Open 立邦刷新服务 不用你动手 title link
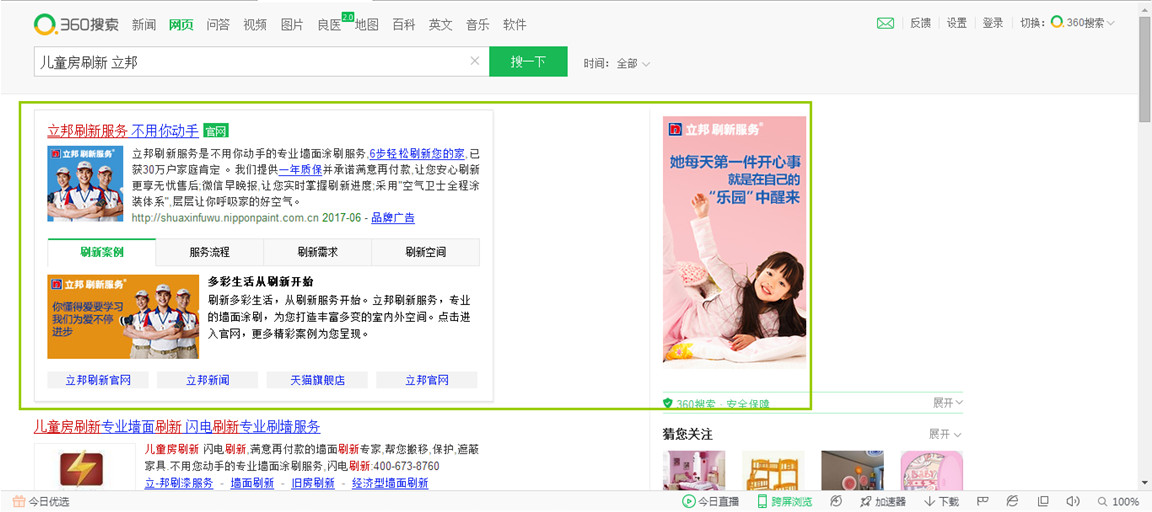Viewport: 1152px width, 512px height. (x=123, y=131)
